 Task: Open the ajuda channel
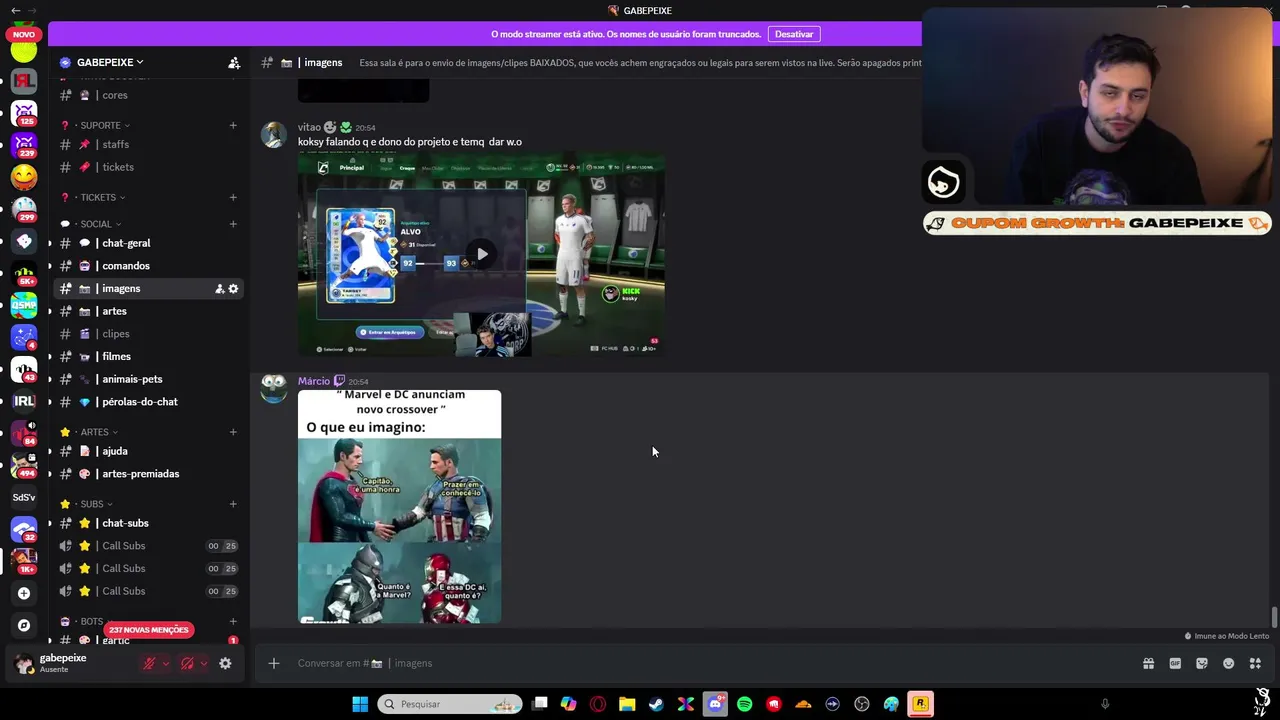150,451
